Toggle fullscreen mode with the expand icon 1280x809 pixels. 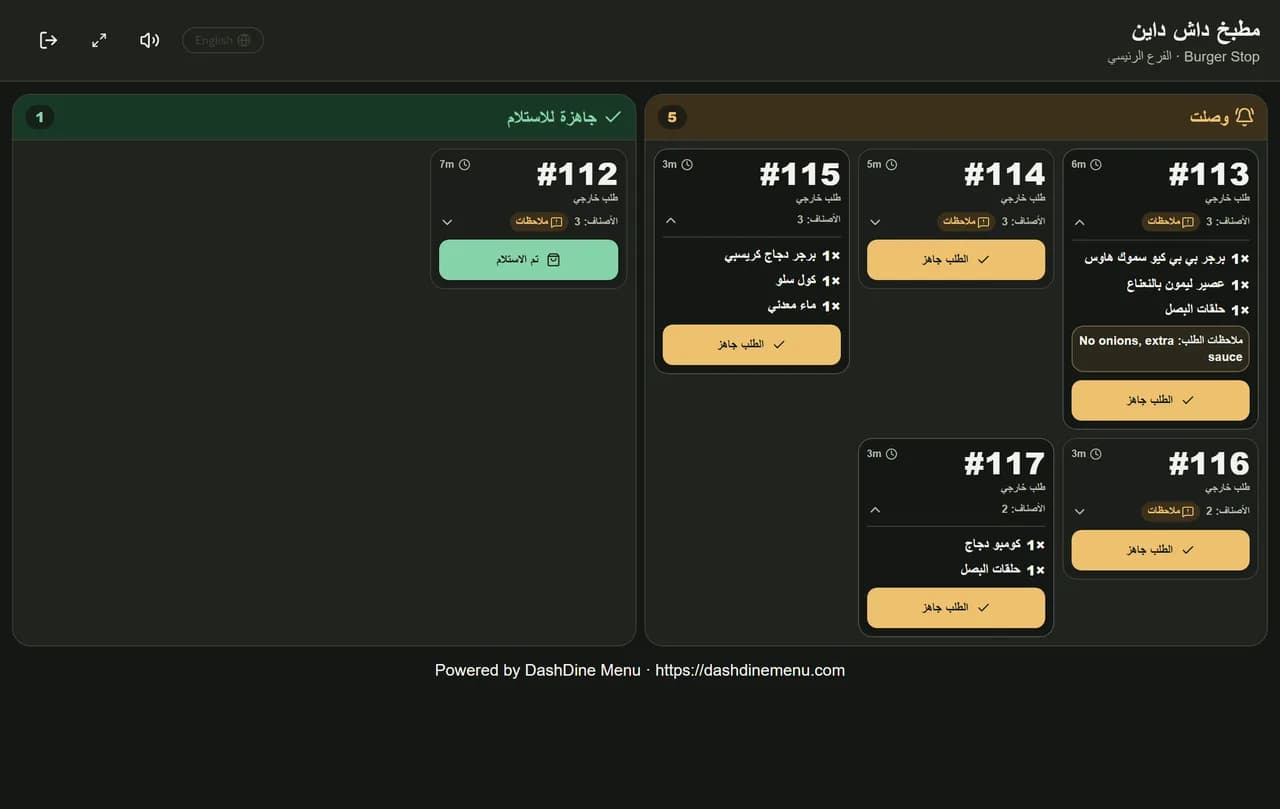(99, 40)
